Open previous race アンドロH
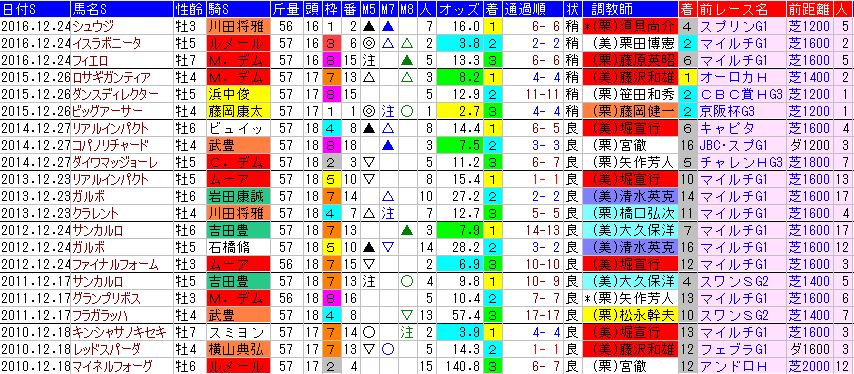Viewport: 854px width, 374px height. click(741, 365)
